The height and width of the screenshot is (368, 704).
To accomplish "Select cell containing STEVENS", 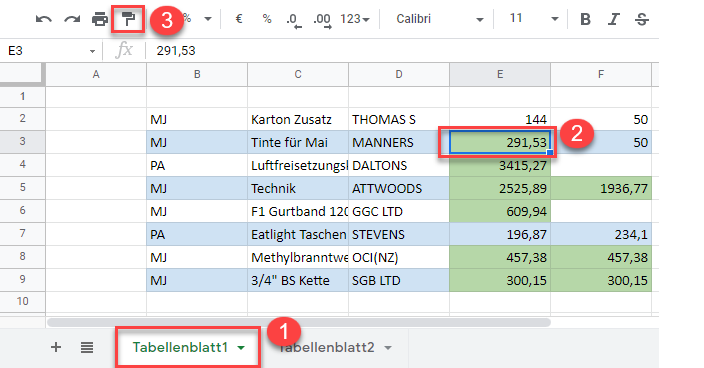I will pos(399,234).
